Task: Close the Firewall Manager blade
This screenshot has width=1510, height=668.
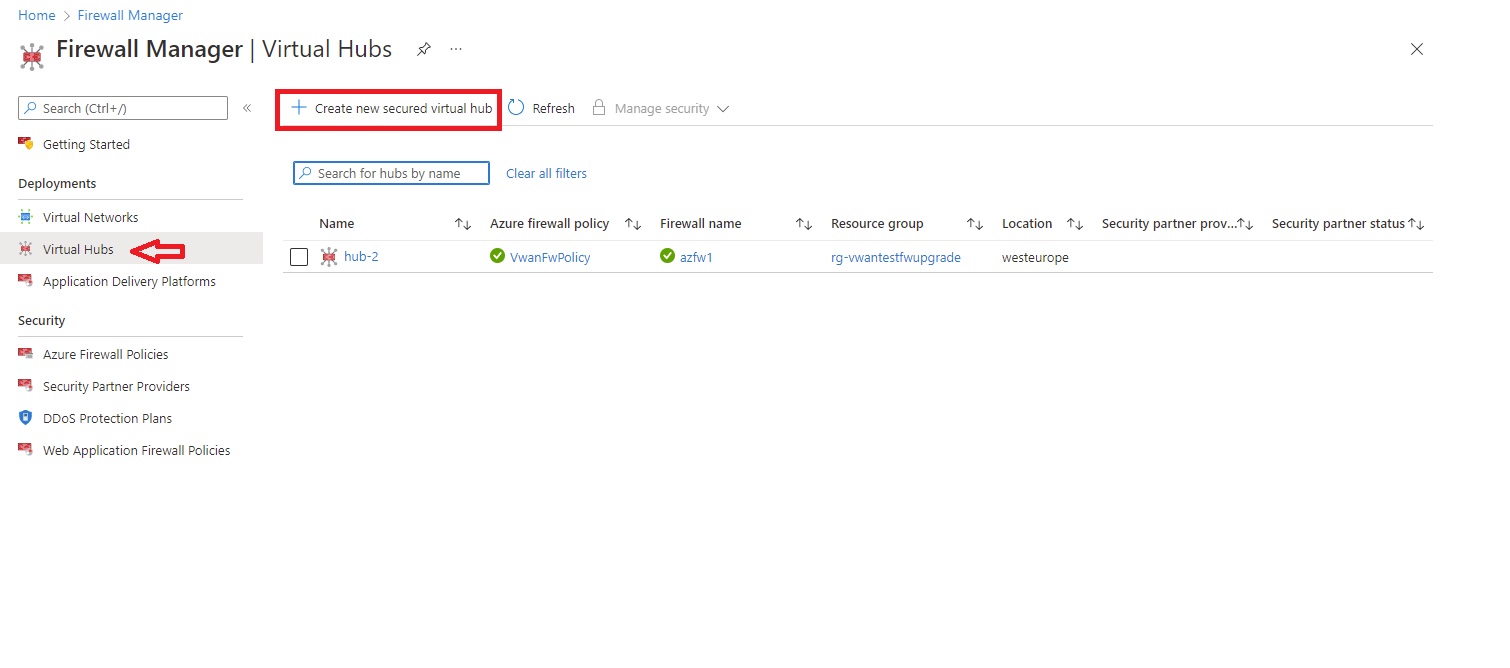Action: tap(1416, 49)
